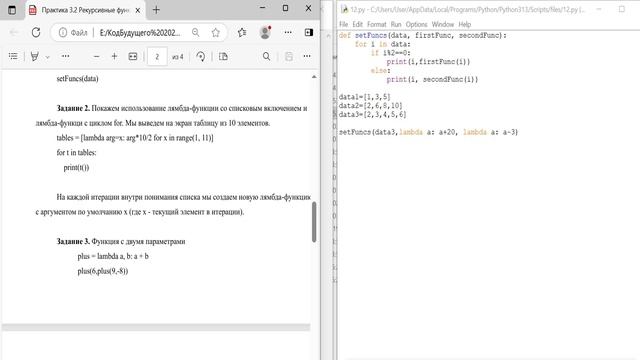
Task: Click the 'data2=[2,6,8,10]' code line
Action: (371, 106)
